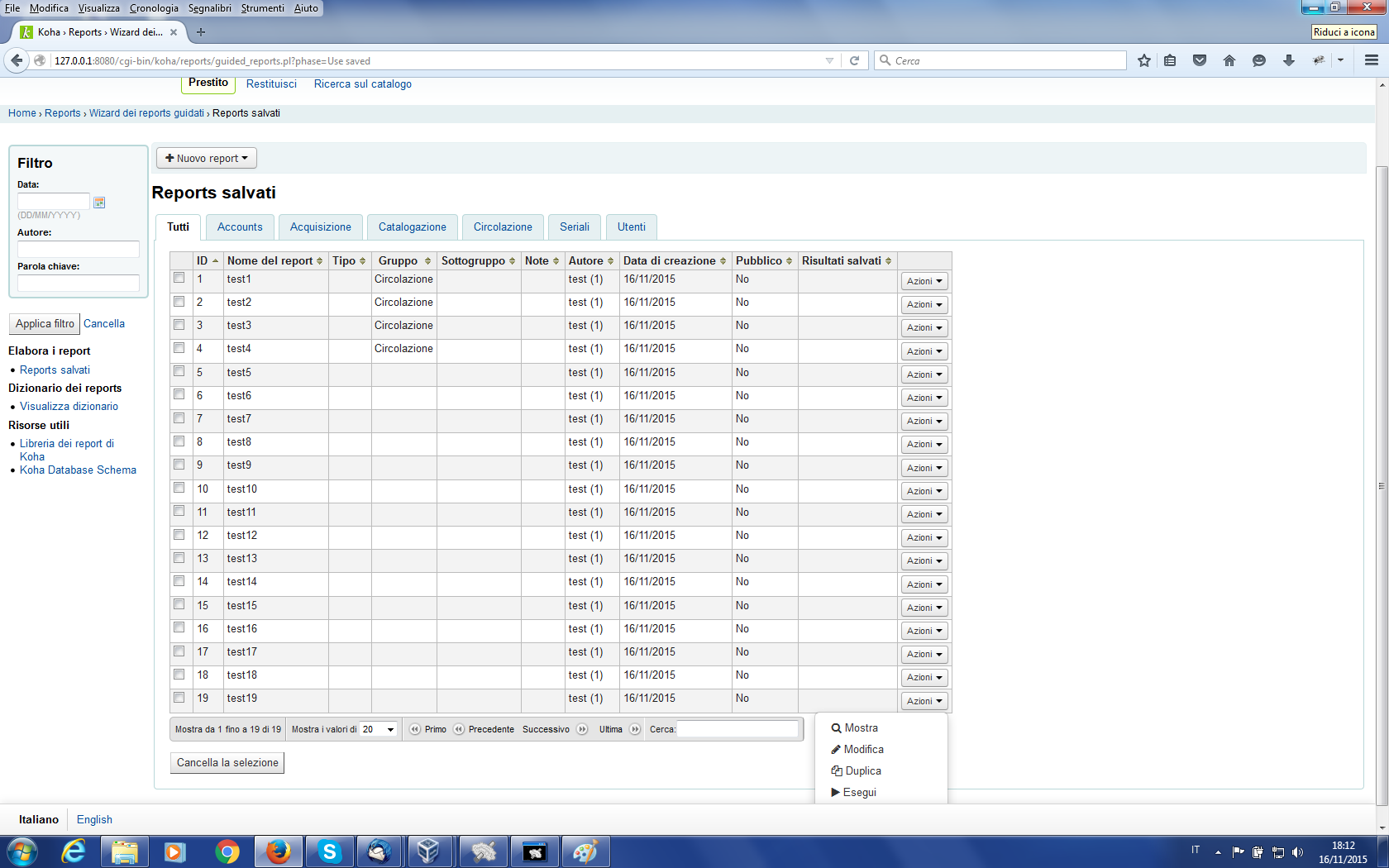The height and width of the screenshot is (868, 1389).
Task: Click the browser back arrow button
Action: click(17, 60)
